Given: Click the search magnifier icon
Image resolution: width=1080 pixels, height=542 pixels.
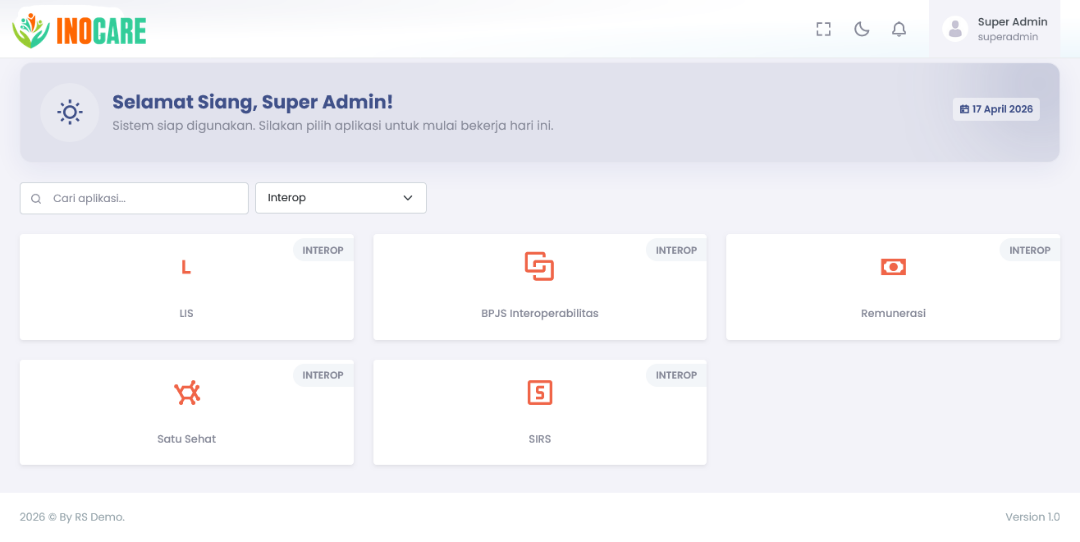Looking at the screenshot, I should click(37, 198).
